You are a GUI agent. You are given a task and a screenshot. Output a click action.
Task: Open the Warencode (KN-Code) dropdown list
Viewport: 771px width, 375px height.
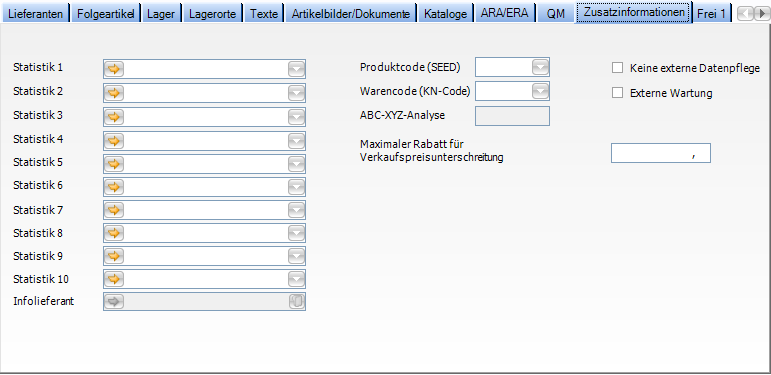click(540, 91)
